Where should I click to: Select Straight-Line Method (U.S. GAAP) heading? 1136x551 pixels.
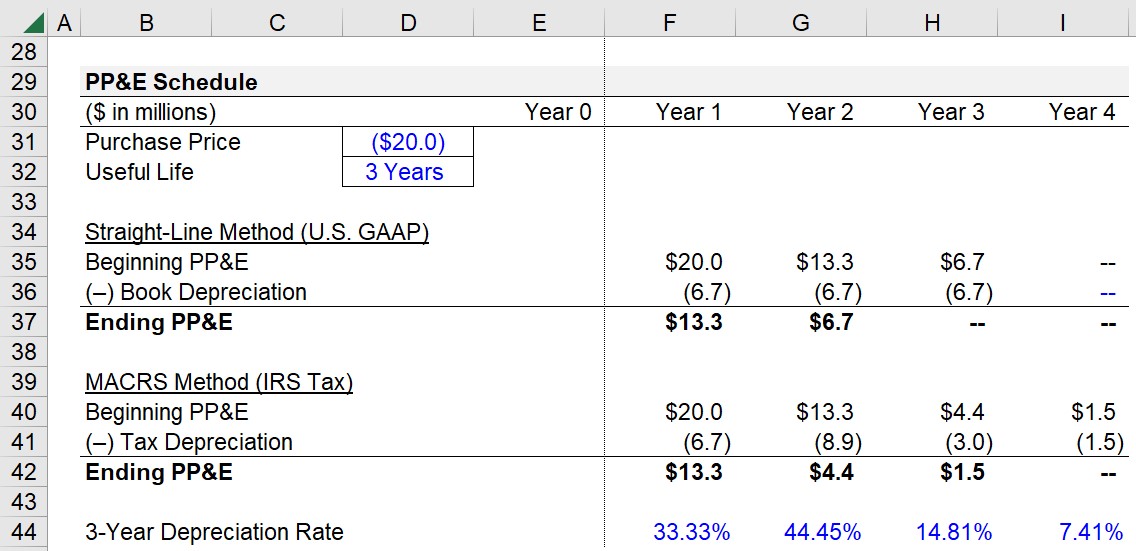[x=257, y=232]
